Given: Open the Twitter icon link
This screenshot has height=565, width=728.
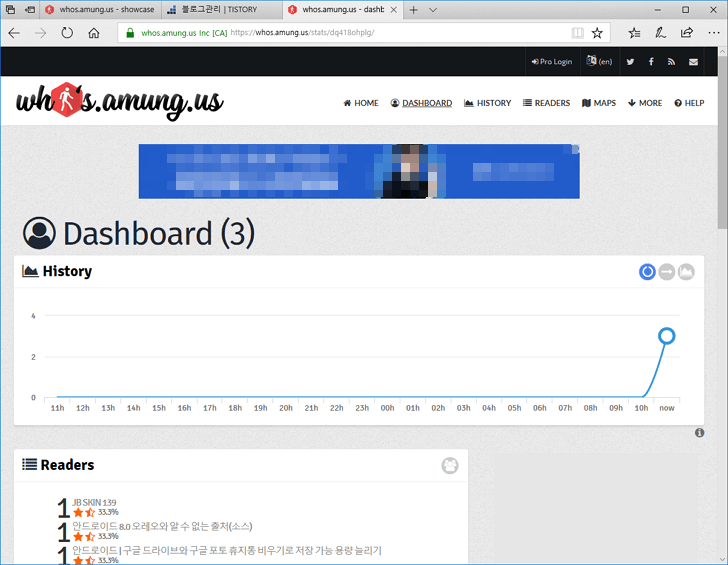Looking at the screenshot, I should (630, 62).
